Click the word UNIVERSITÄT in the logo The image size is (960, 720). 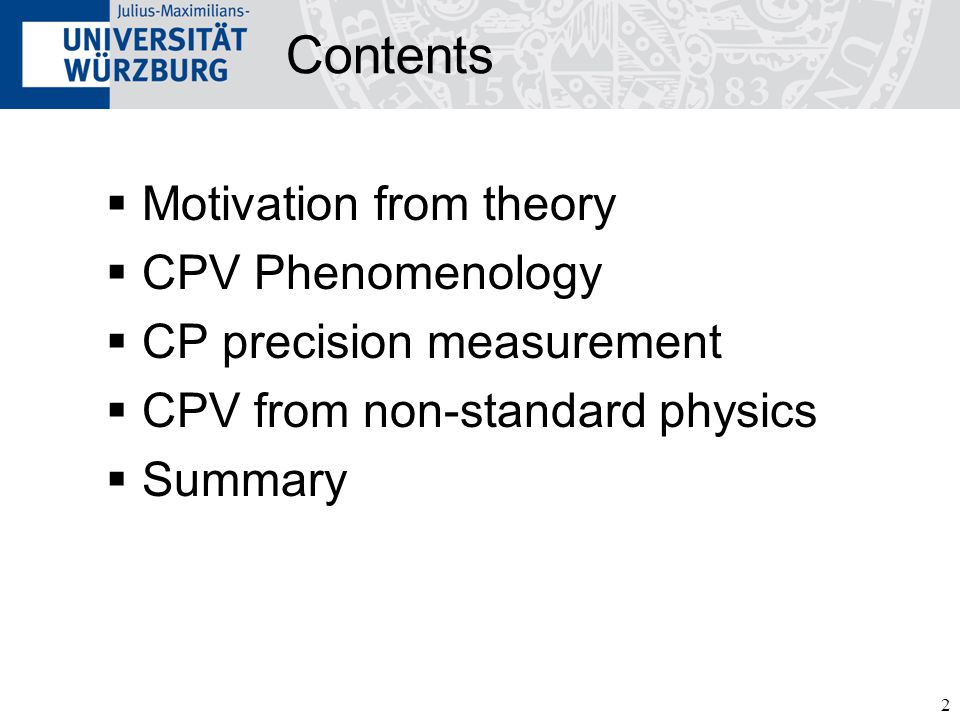pos(154,39)
